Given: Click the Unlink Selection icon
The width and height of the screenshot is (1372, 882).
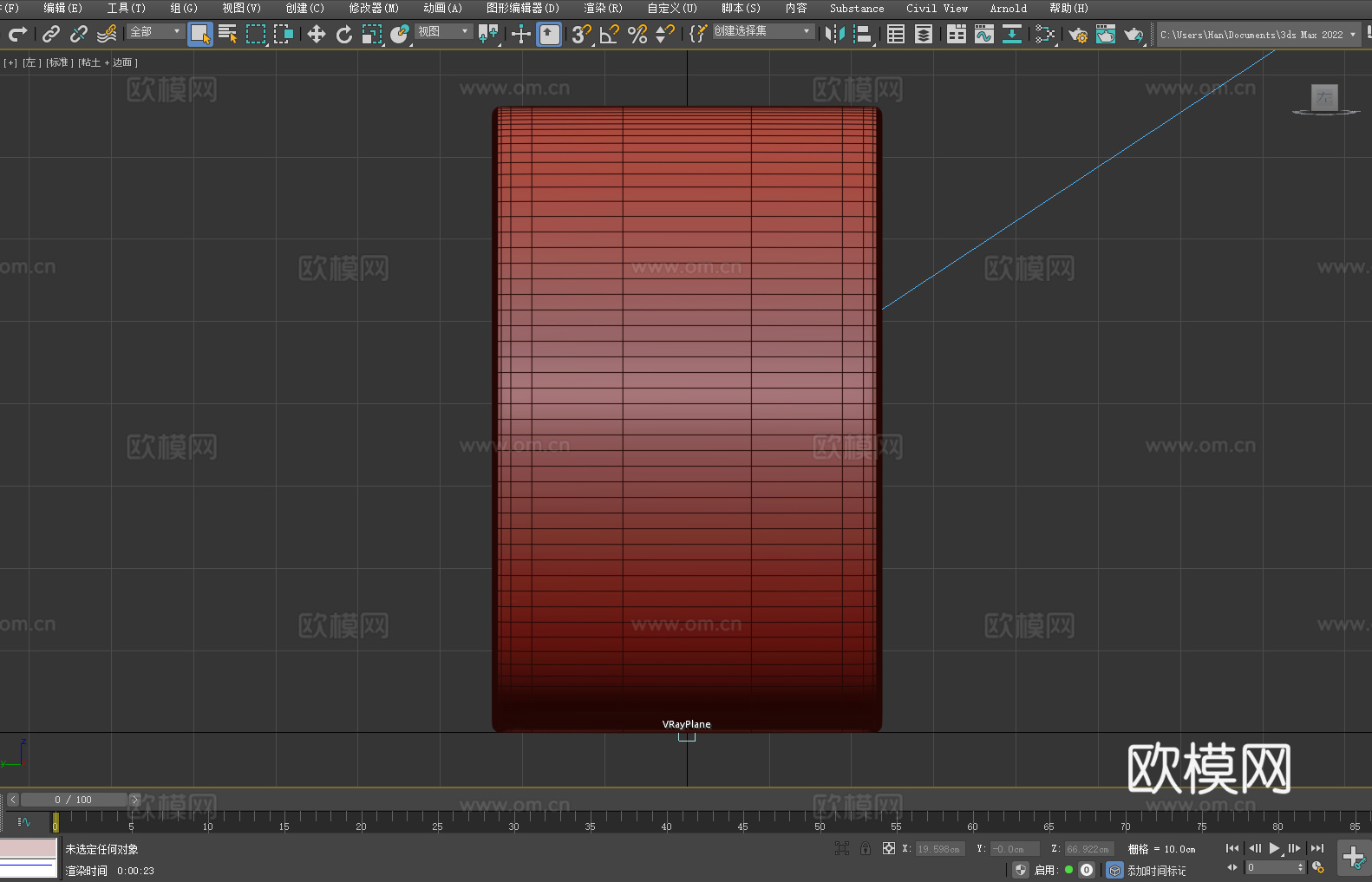Looking at the screenshot, I should click(x=79, y=34).
